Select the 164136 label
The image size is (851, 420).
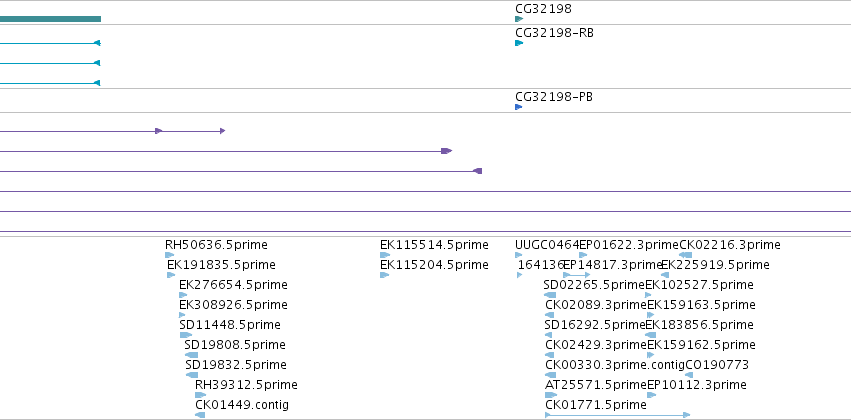click(x=541, y=265)
